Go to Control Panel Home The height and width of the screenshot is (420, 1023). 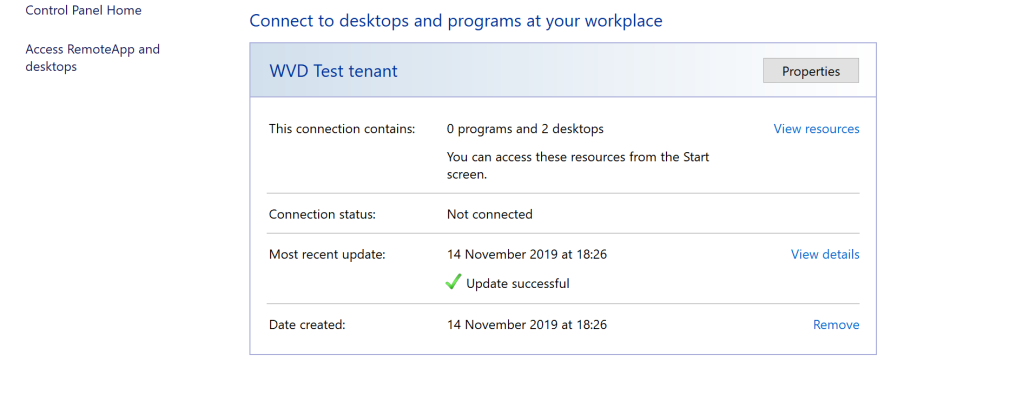point(84,10)
